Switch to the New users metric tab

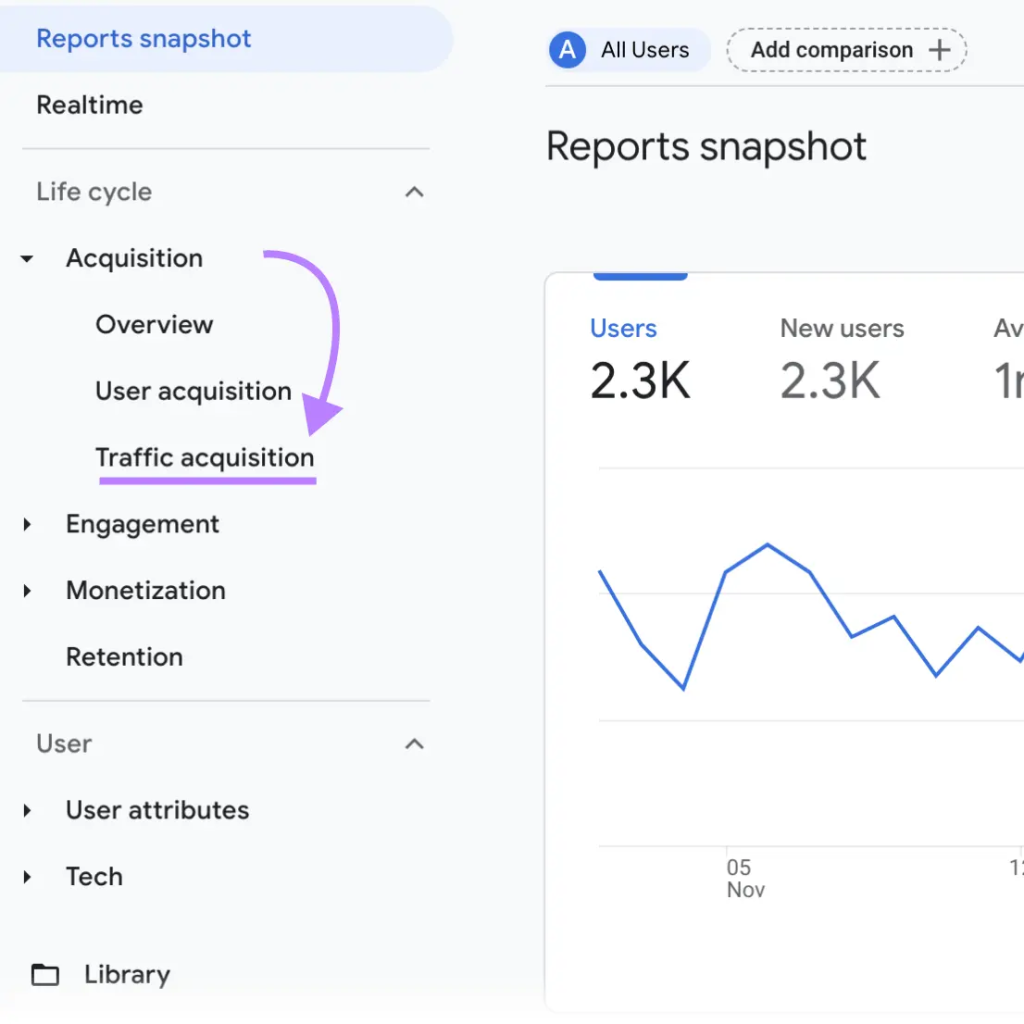click(x=841, y=328)
